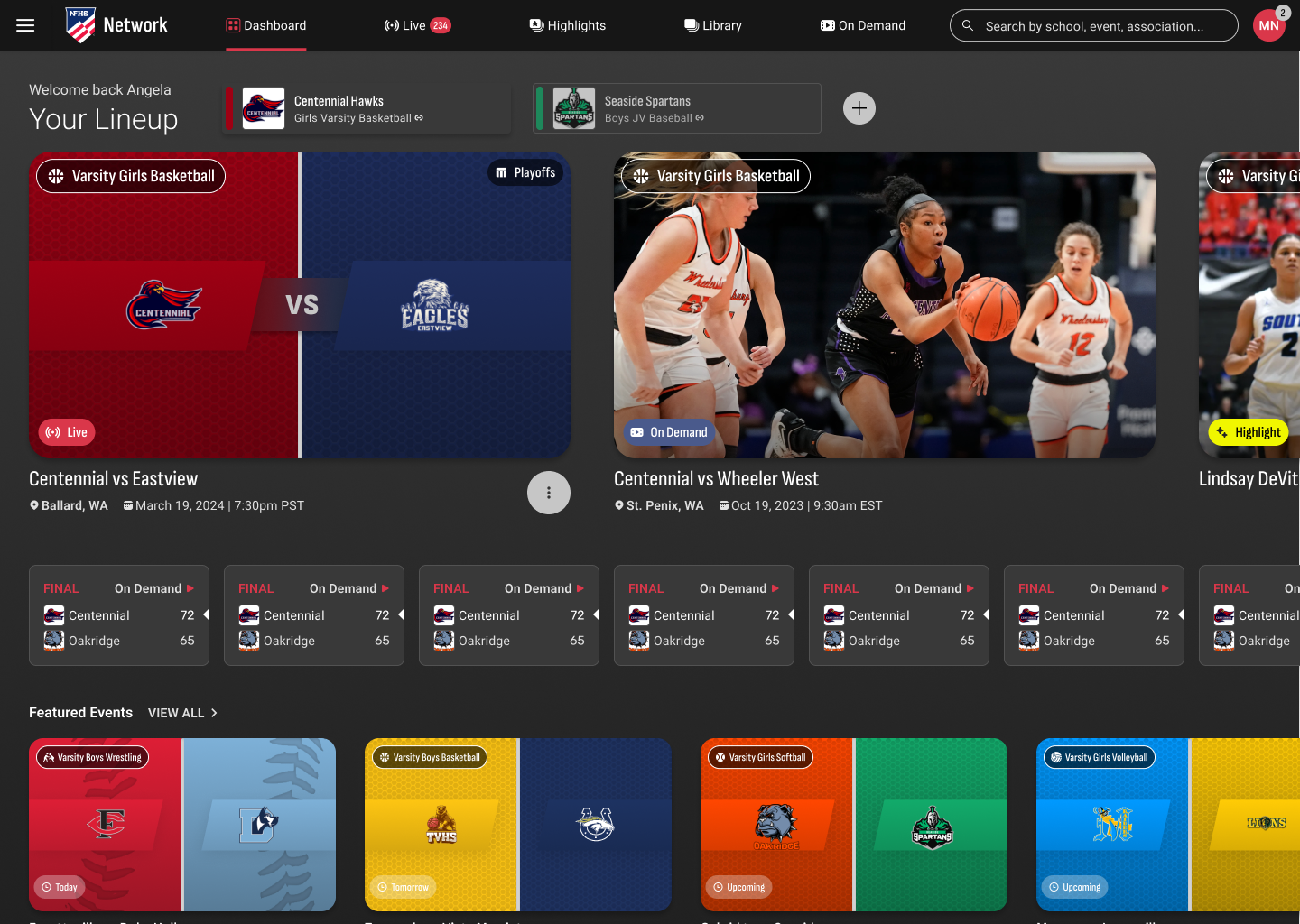Click the Tomorrow badge on Boys Basketball card
The width and height of the screenshot is (1300, 924).
tap(403, 887)
